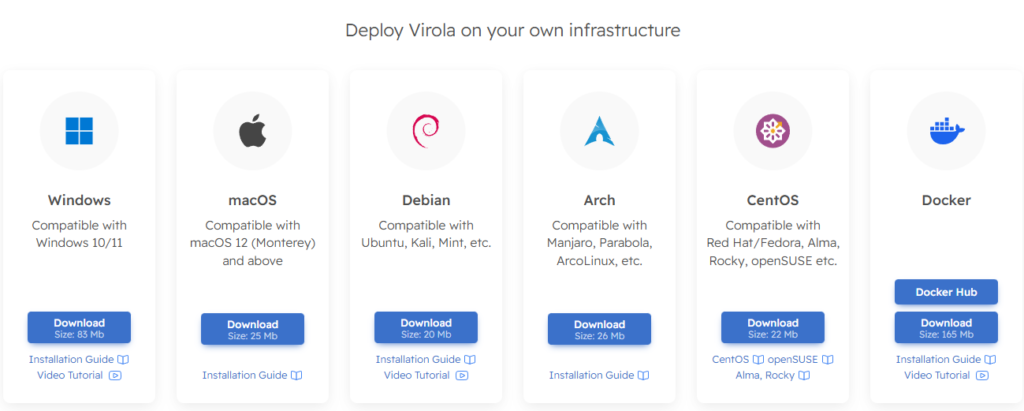Click the Apple macOS logo icon
The image size is (1024, 411).
click(x=252, y=132)
